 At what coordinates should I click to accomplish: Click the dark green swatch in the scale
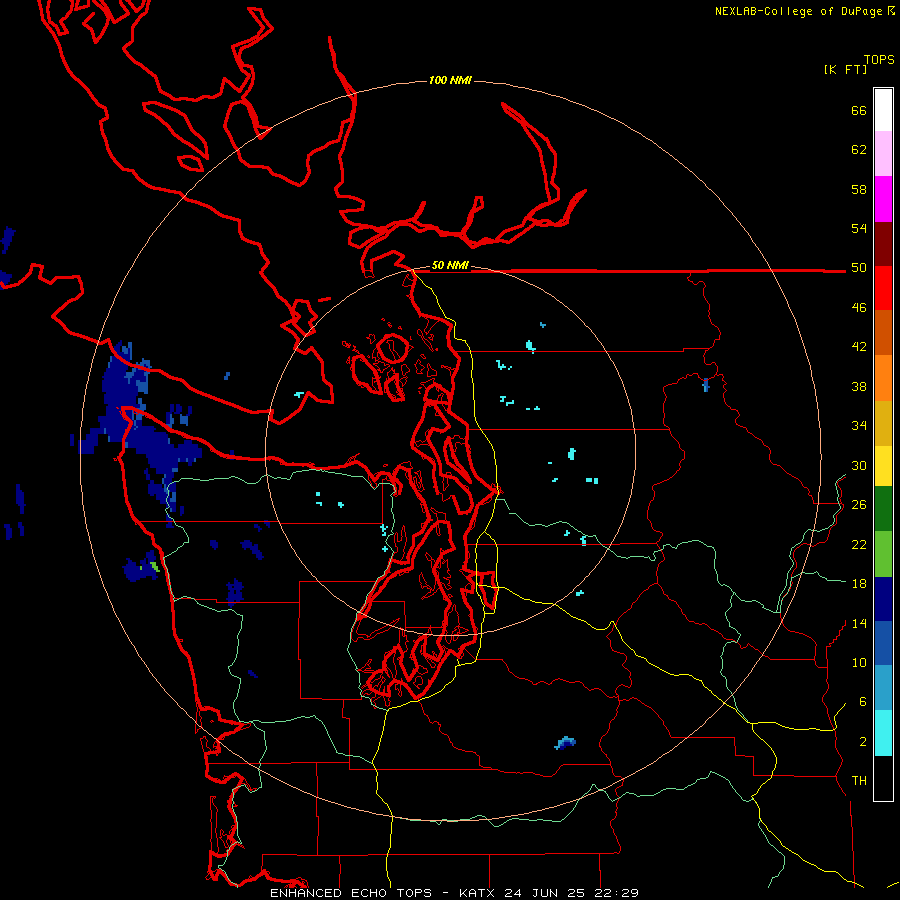click(883, 509)
